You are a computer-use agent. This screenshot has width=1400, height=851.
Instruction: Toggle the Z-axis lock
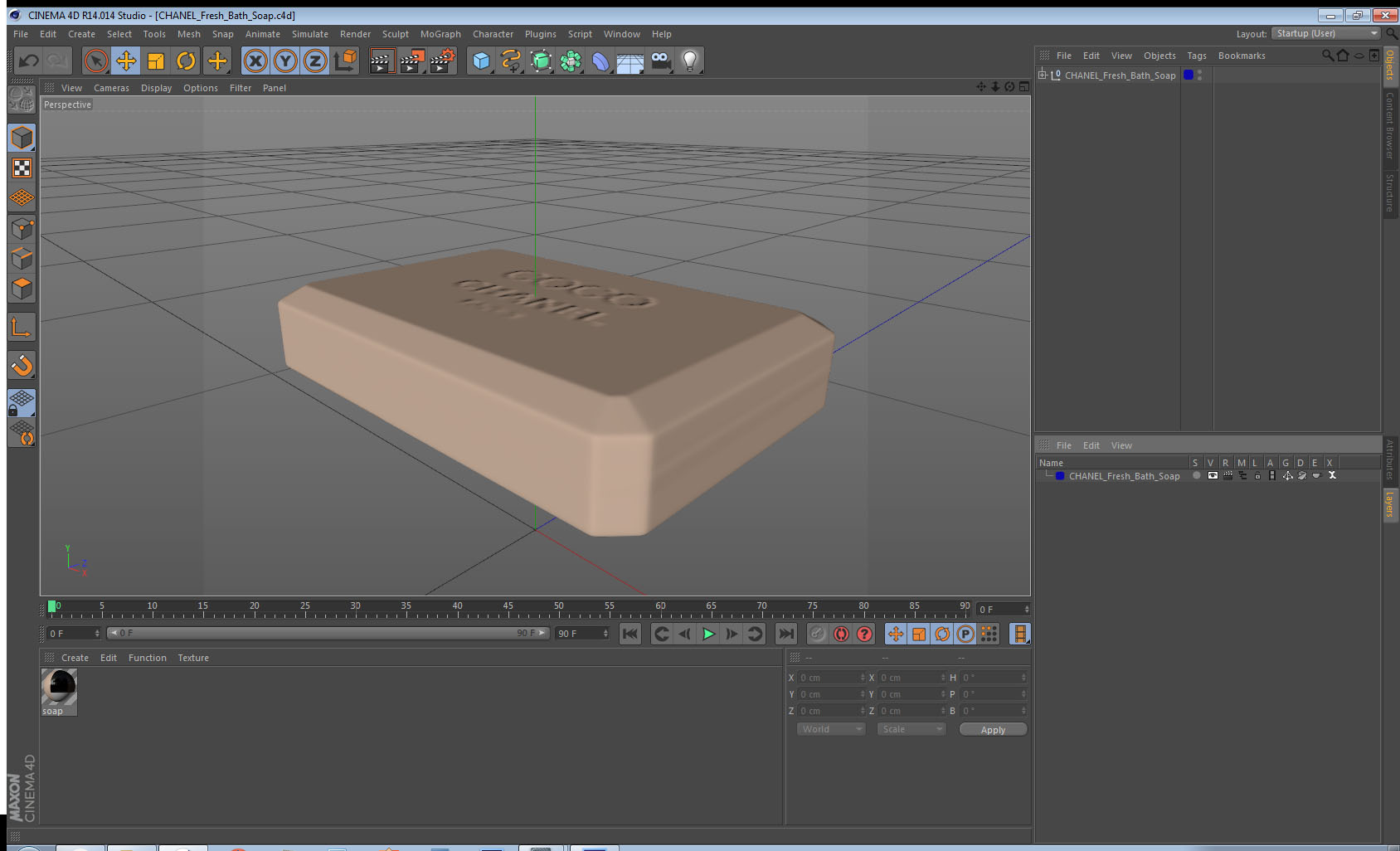tap(315, 61)
